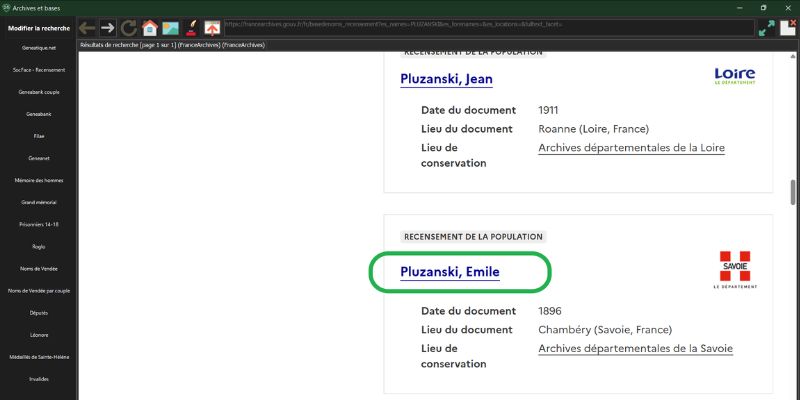The width and height of the screenshot is (800, 400).
Task: Go to the home page icon
Action: point(150,28)
